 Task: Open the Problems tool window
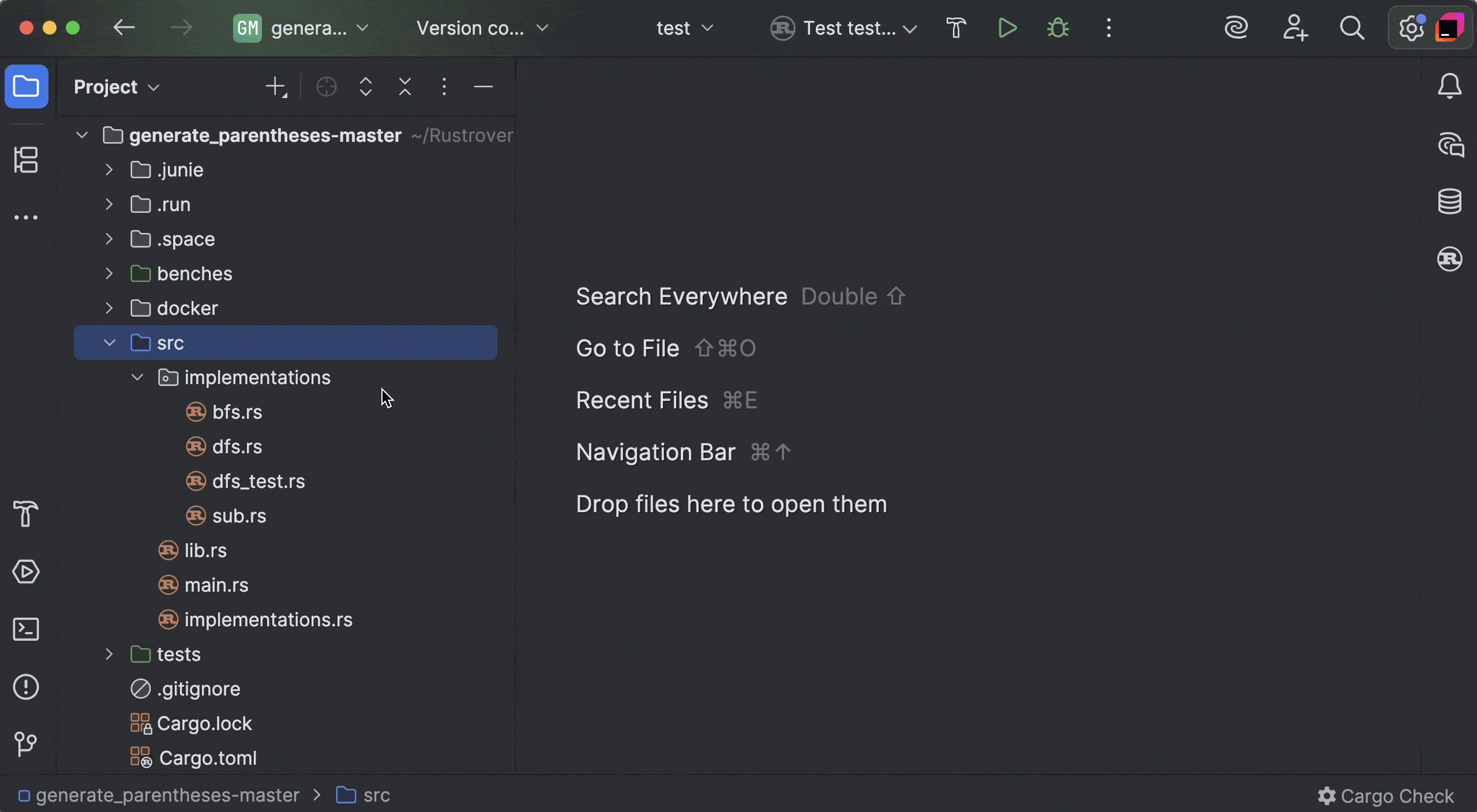pyautogui.click(x=26, y=687)
